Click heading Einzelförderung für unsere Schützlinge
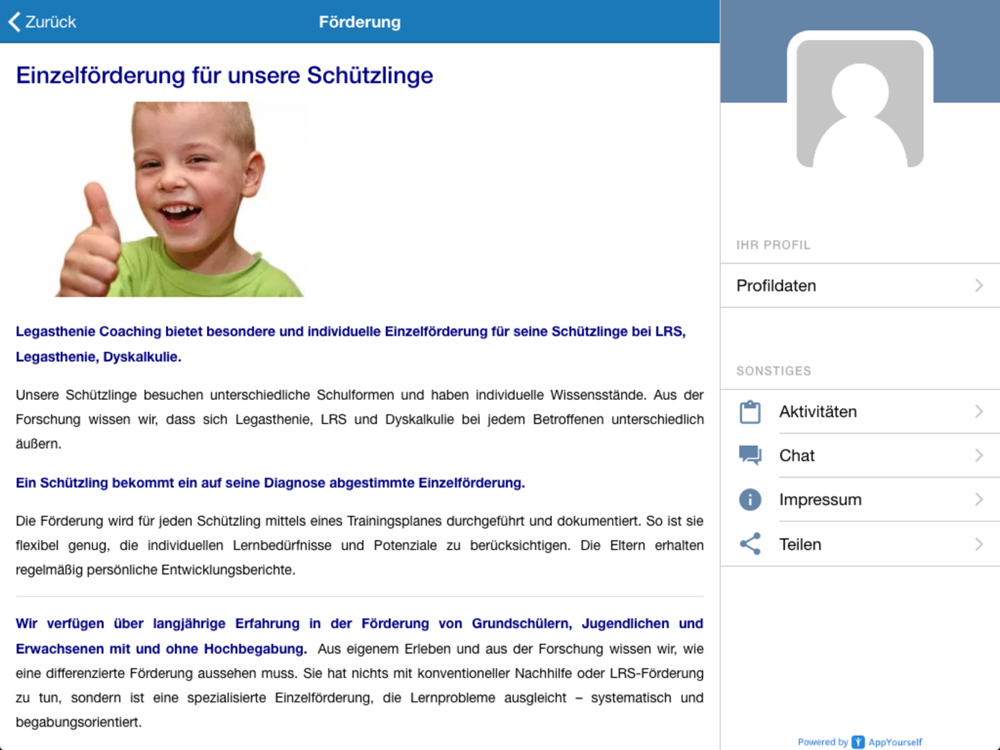This screenshot has height=750, width=1000. [224, 75]
